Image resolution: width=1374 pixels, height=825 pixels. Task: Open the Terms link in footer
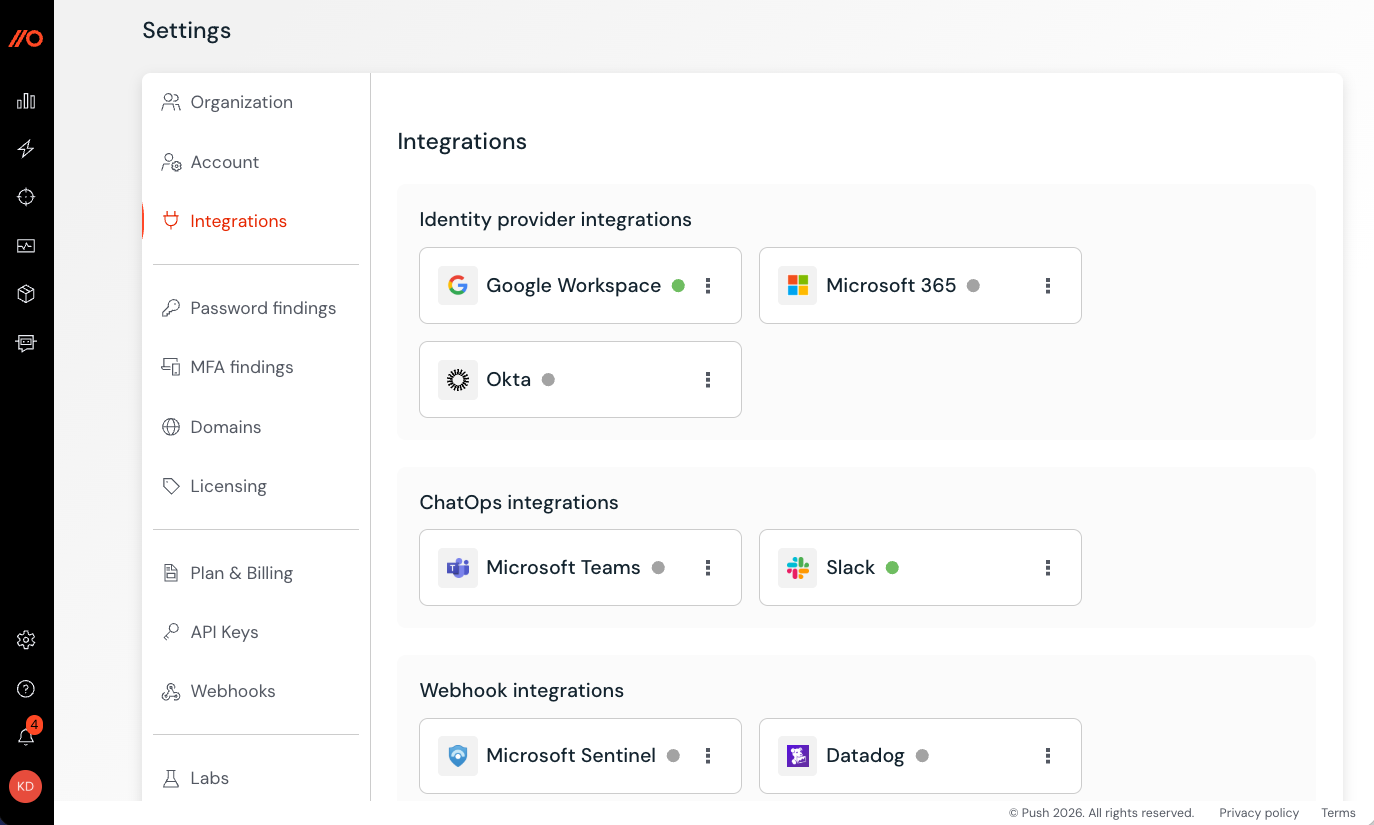[x=1338, y=812]
